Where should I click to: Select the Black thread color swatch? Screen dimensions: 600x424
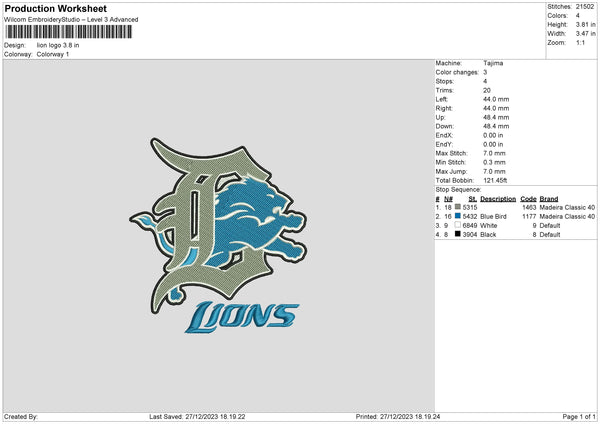tap(458, 234)
